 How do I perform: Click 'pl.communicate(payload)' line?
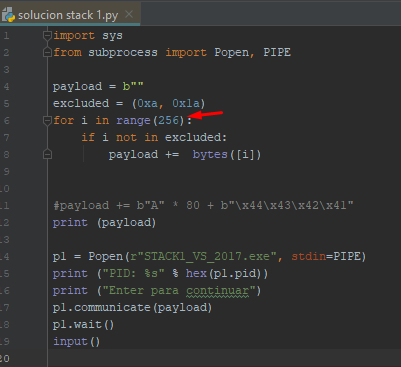[x=132, y=308]
